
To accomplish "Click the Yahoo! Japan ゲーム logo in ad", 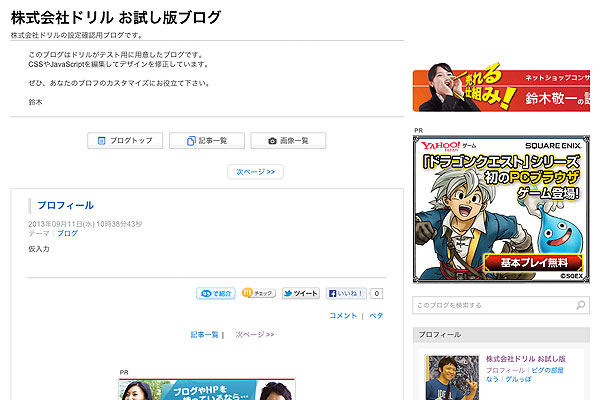I will pyautogui.click(x=448, y=146).
